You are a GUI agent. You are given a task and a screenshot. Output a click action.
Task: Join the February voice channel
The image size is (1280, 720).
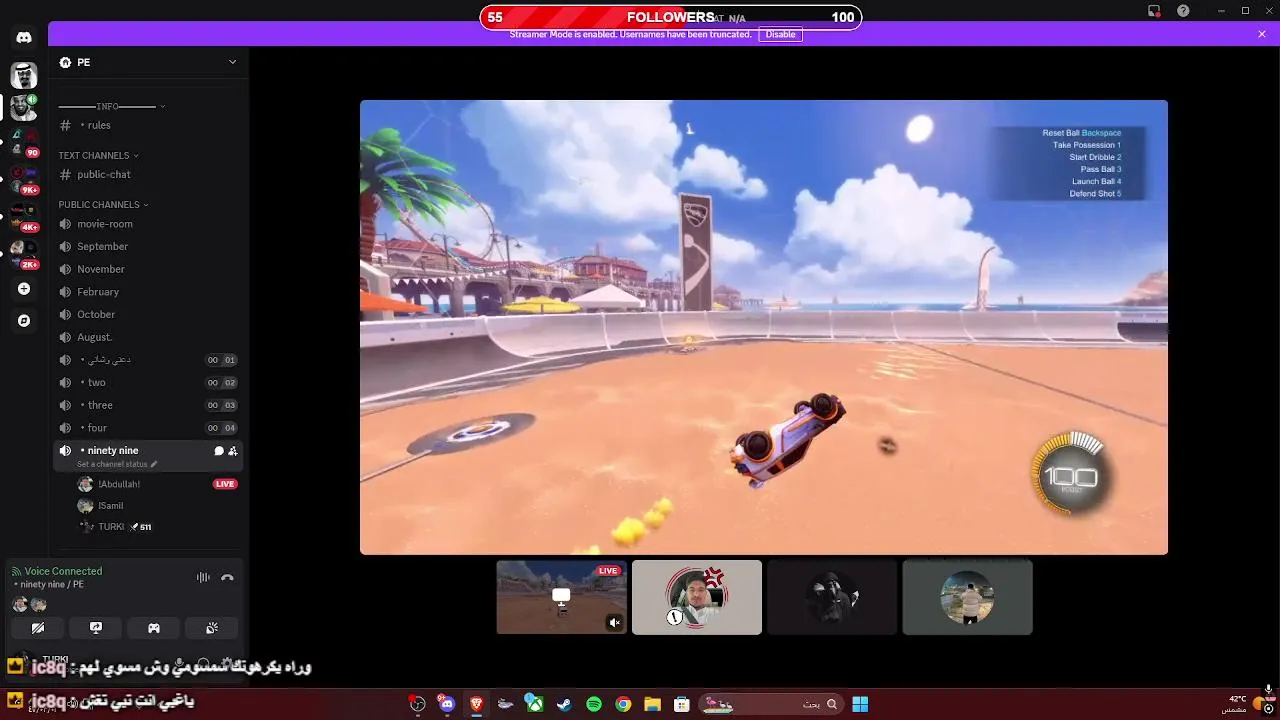tap(148, 292)
